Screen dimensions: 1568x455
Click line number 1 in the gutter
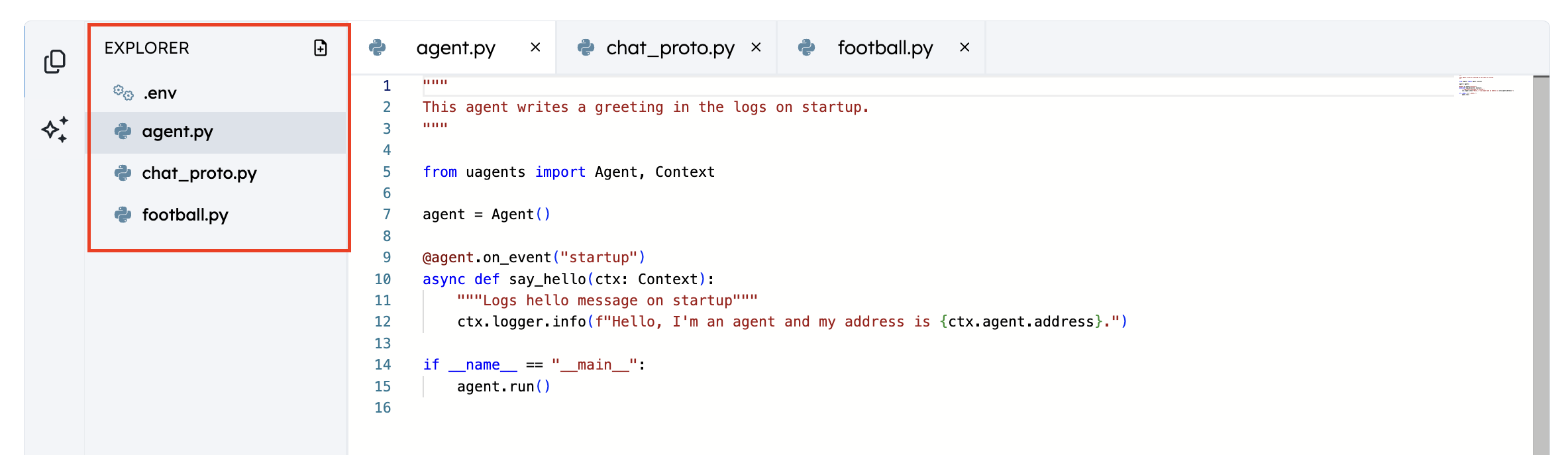click(387, 86)
